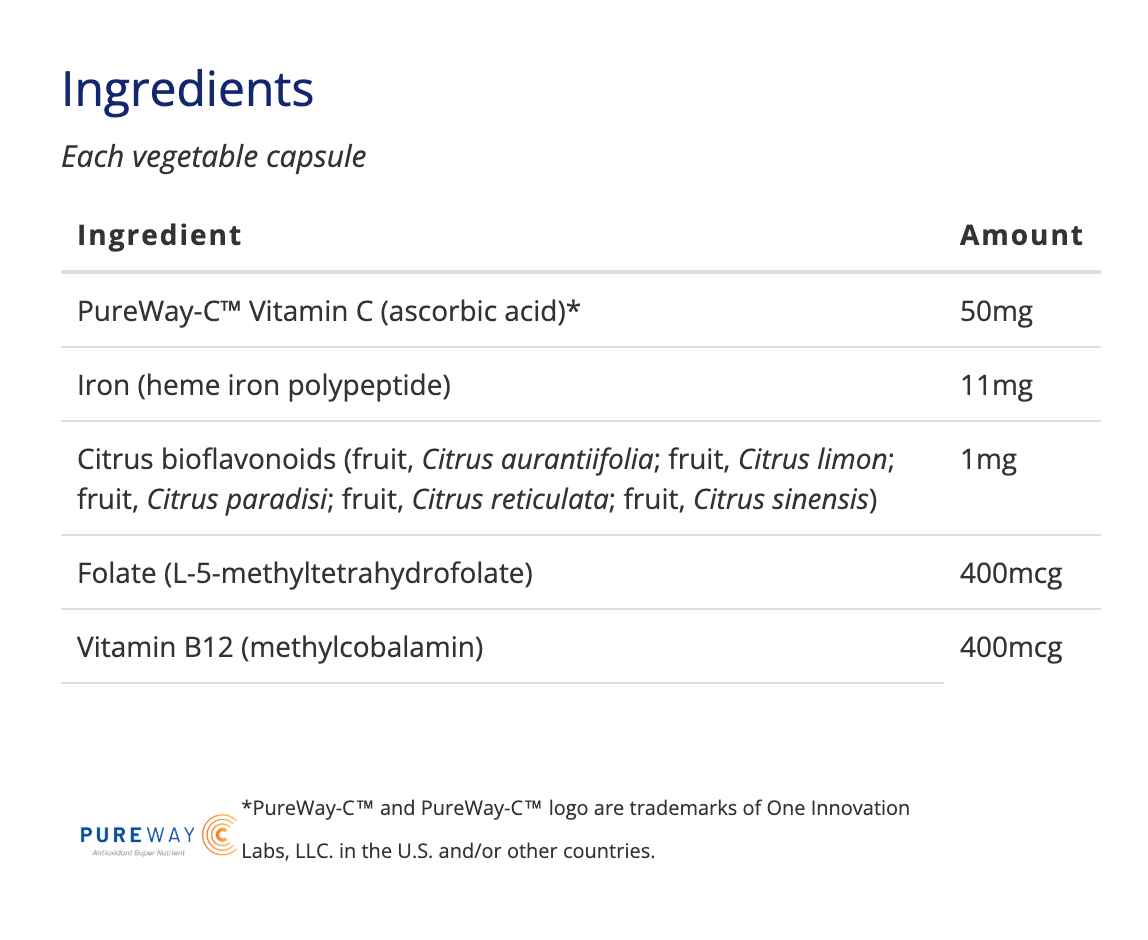Click the Ingredient column header
The image size is (1148, 940).
[x=160, y=235]
